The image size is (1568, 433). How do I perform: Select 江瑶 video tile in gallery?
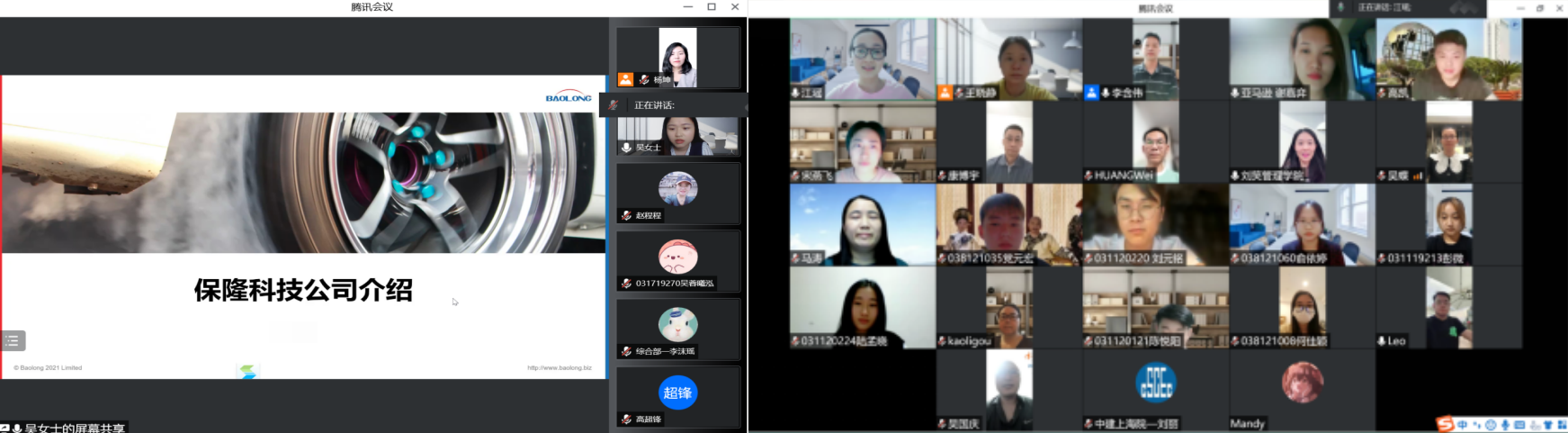(x=862, y=59)
